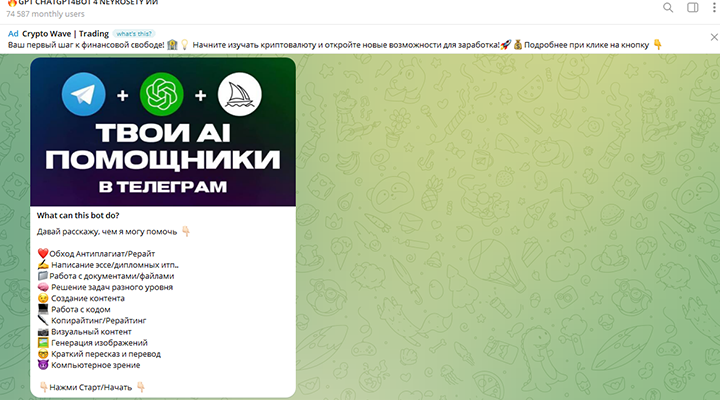This screenshot has width=720, height=400.
Task: Click the heart icon beside Обход Антиплагиат/Рерайт
Action: point(43,254)
